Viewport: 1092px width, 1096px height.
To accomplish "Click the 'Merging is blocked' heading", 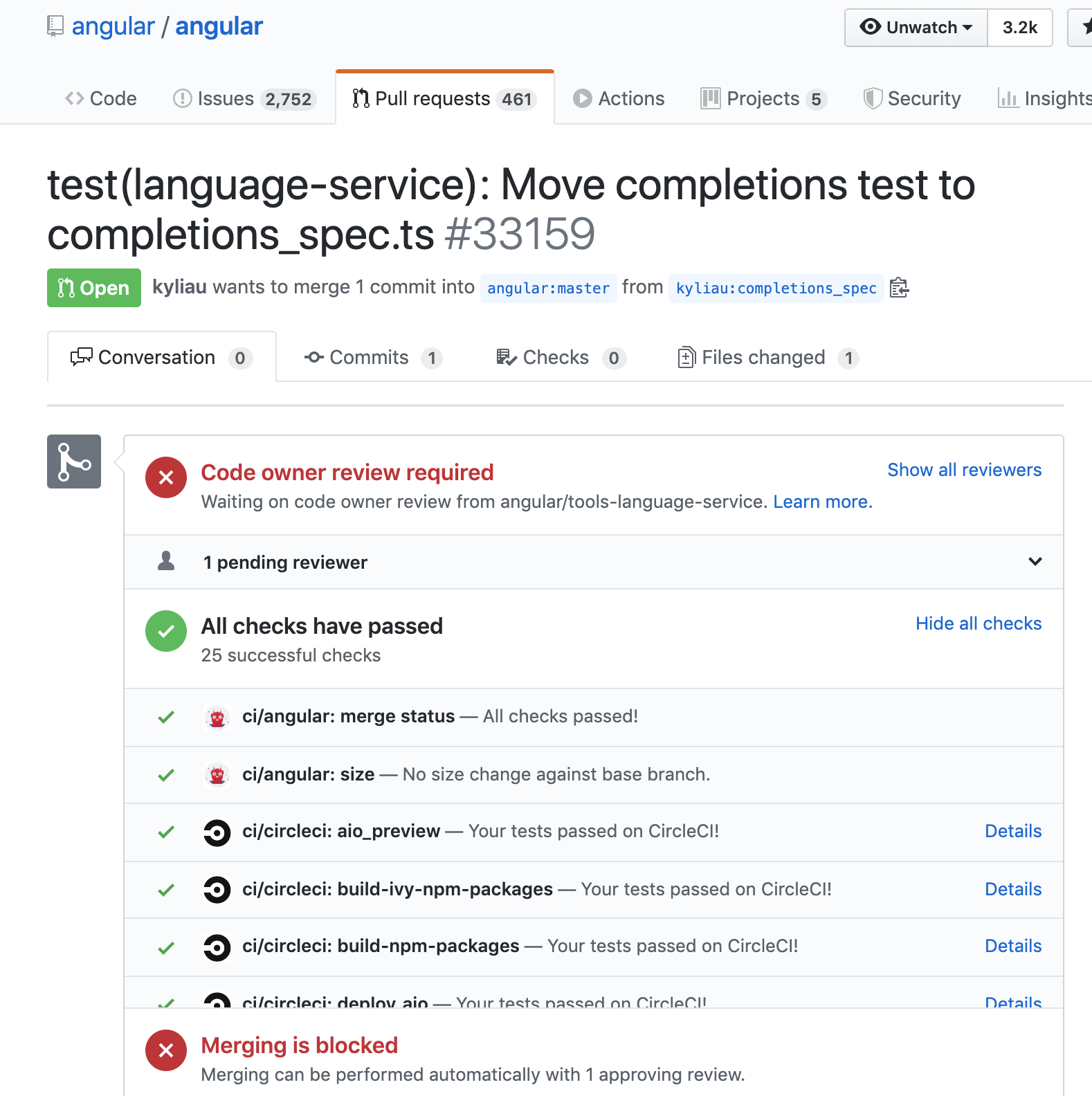I will pyautogui.click(x=300, y=1045).
